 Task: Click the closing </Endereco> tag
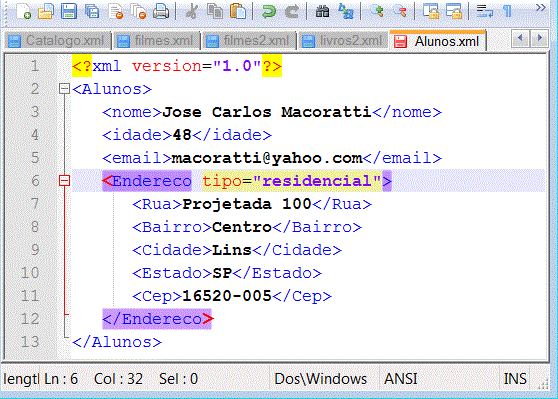pos(158,319)
